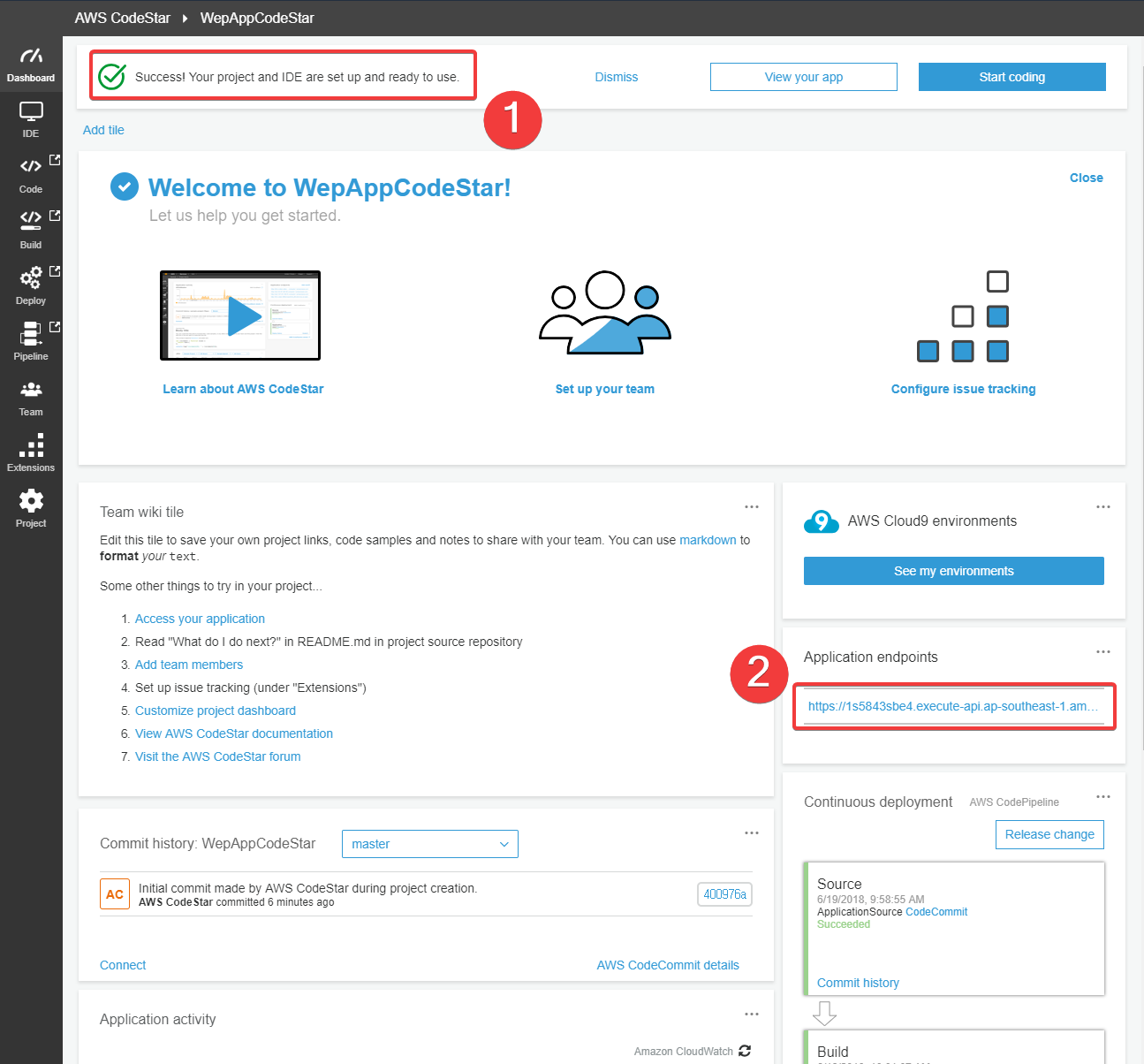The height and width of the screenshot is (1064, 1144).
Task: Open Customize project dashboard link
Action: pos(216,711)
